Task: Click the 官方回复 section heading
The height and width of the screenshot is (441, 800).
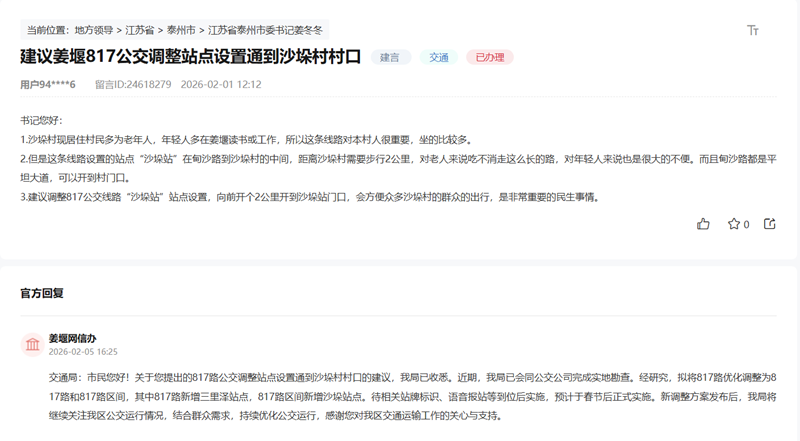Action: (x=42, y=293)
